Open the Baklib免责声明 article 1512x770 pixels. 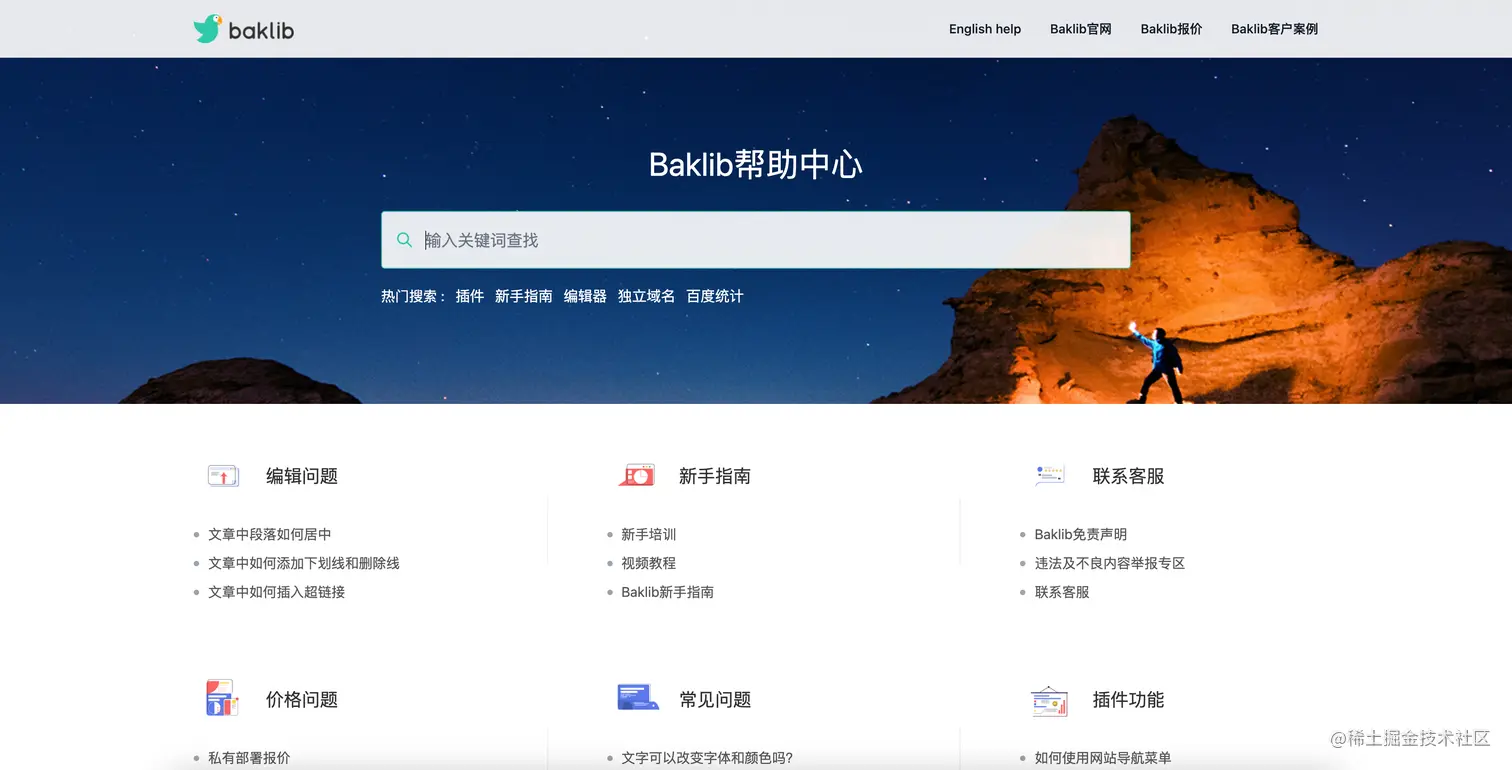[1081, 534]
